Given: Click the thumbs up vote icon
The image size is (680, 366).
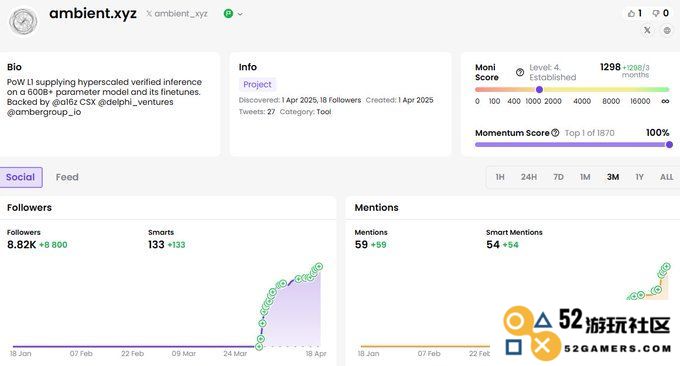Looking at the screenshot, I should (x=631, y=13).
